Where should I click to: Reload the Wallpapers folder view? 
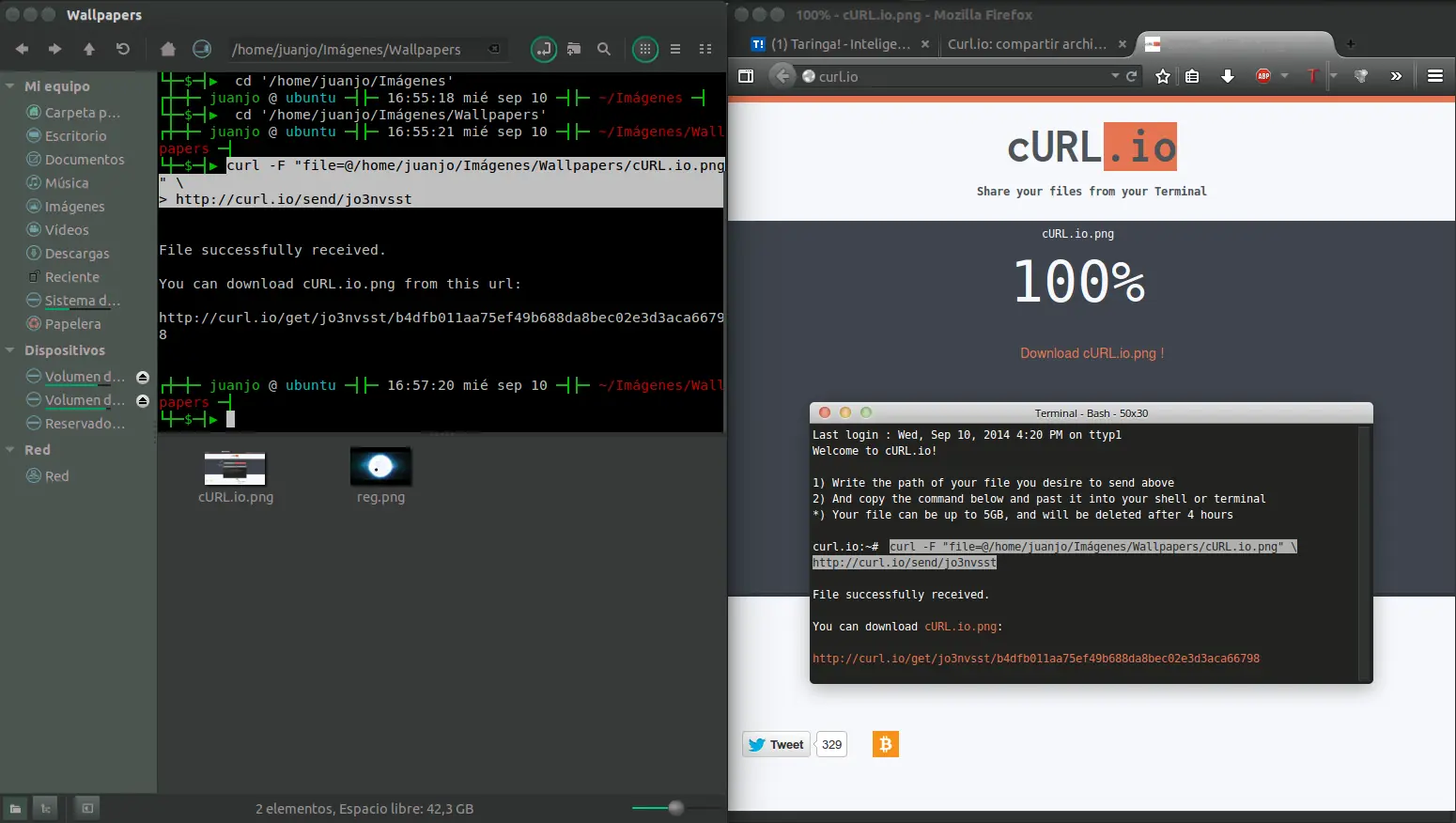[x=123, y=49]
